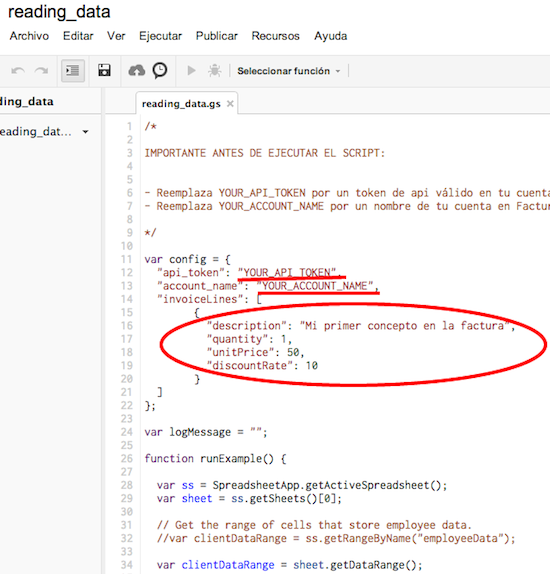
Task: Click the var config = { line
Action: 187,260
